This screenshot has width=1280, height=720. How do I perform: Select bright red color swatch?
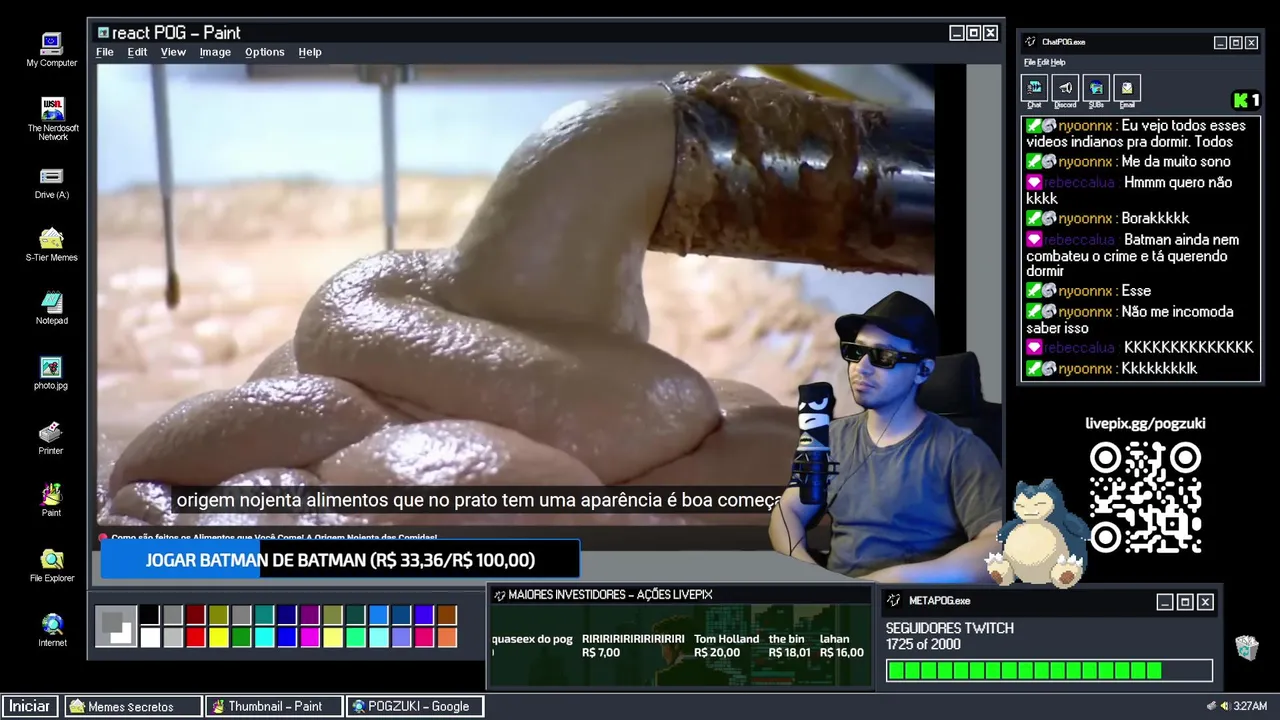click(196, 637)
